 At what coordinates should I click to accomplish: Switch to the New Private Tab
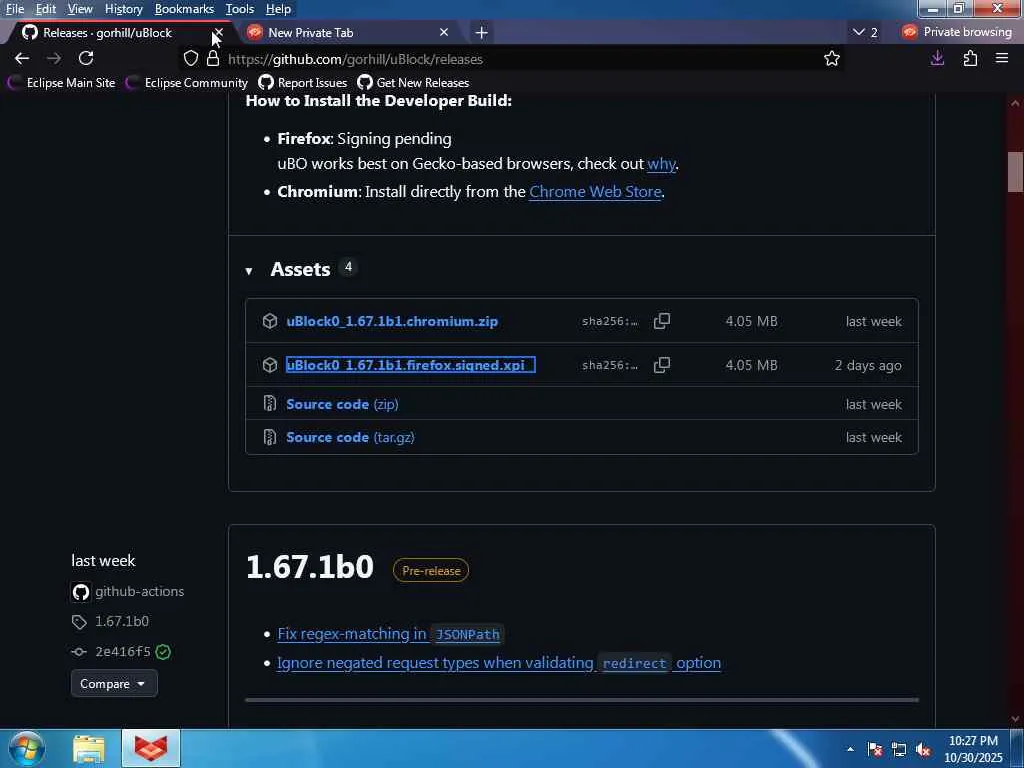pyautogui.click(x=346, y=32)
